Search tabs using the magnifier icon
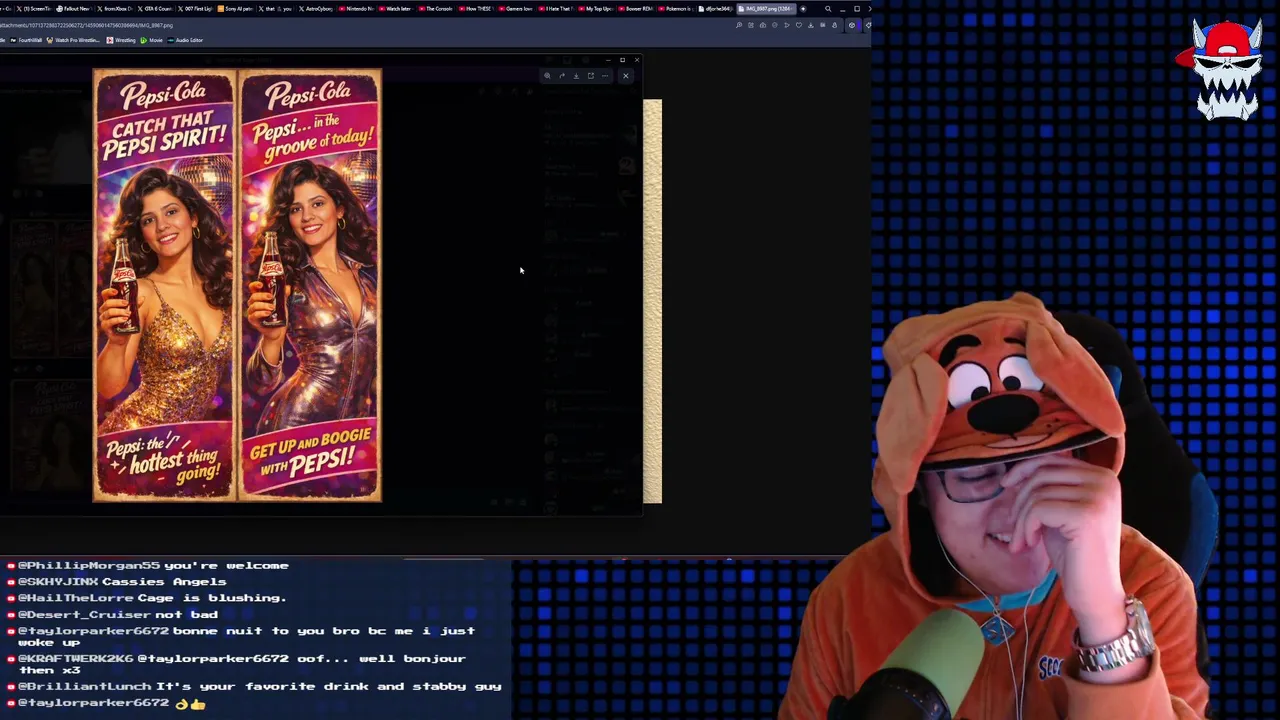The image size is (1280, 720). (x=828, y=9)
